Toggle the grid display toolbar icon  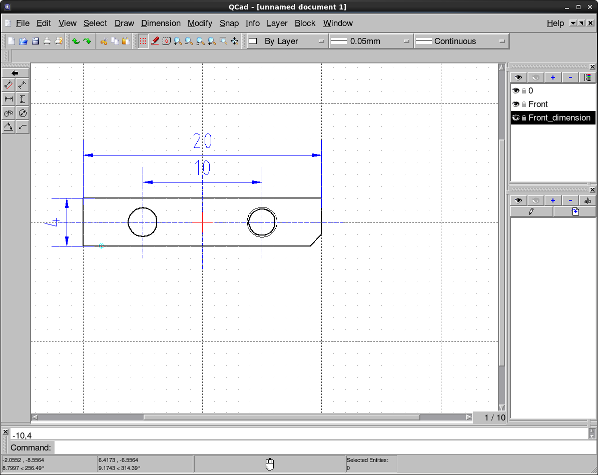143,41
